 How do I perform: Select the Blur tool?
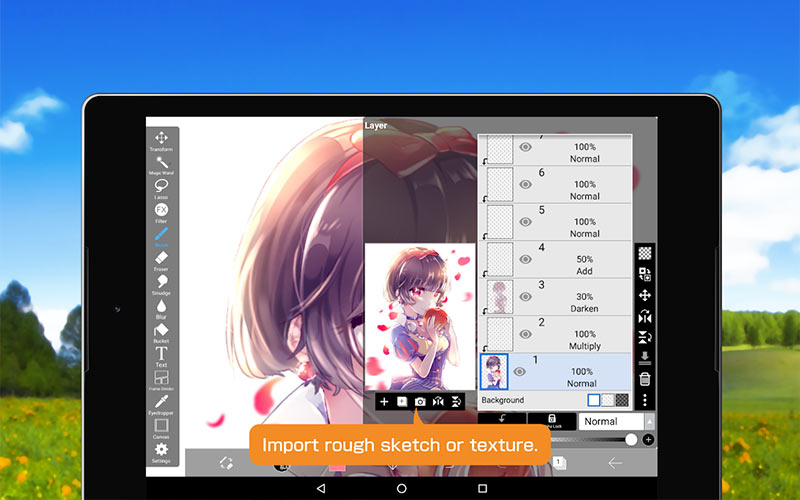tap(161, 308)
